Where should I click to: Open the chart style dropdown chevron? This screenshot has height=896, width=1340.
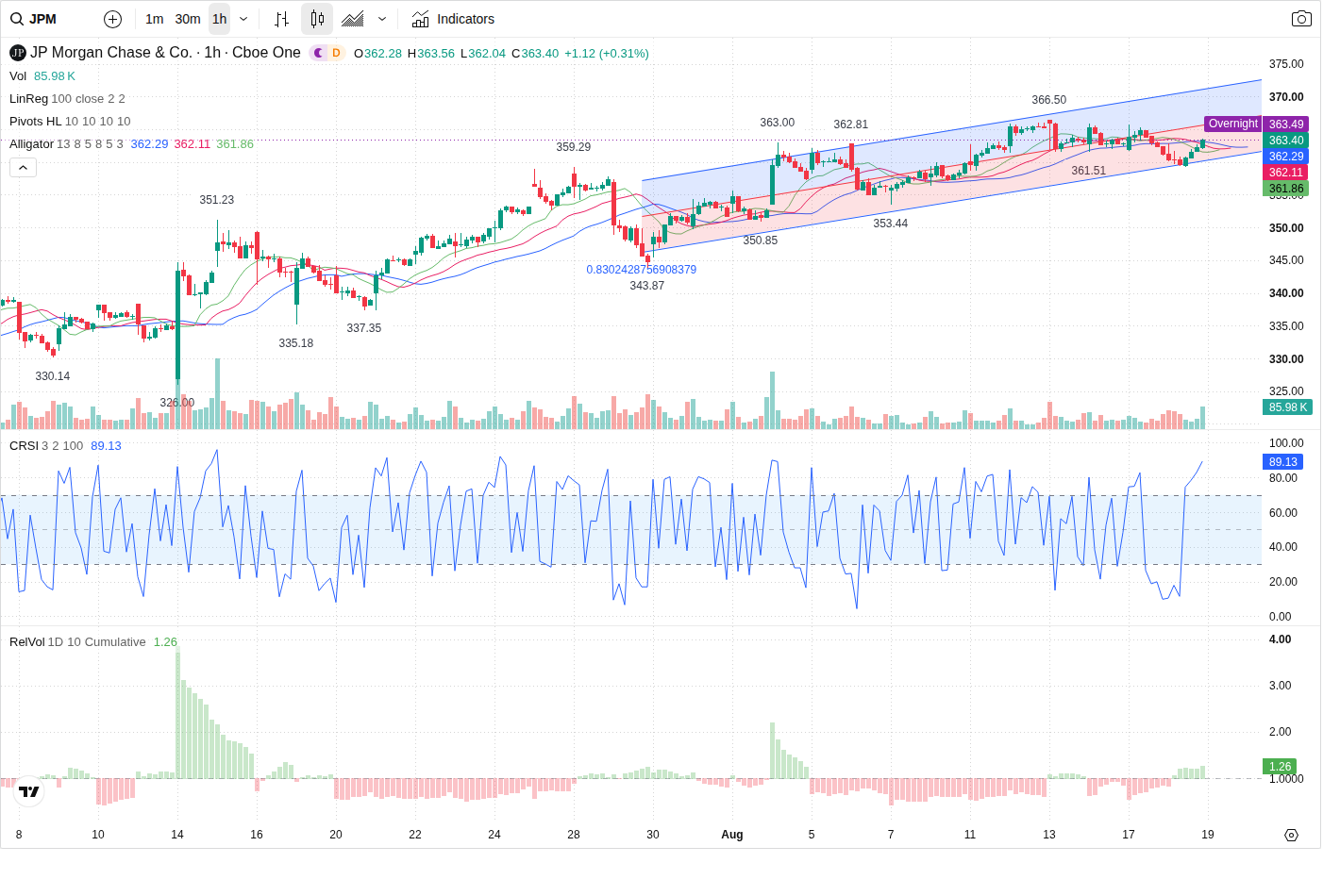click(x=382, y=19)
